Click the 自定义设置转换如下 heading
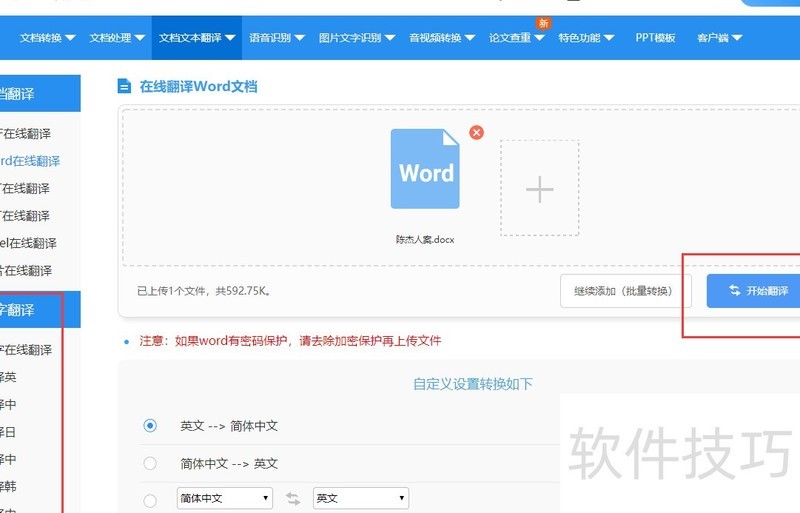800x513 pixels. point(472,384)
